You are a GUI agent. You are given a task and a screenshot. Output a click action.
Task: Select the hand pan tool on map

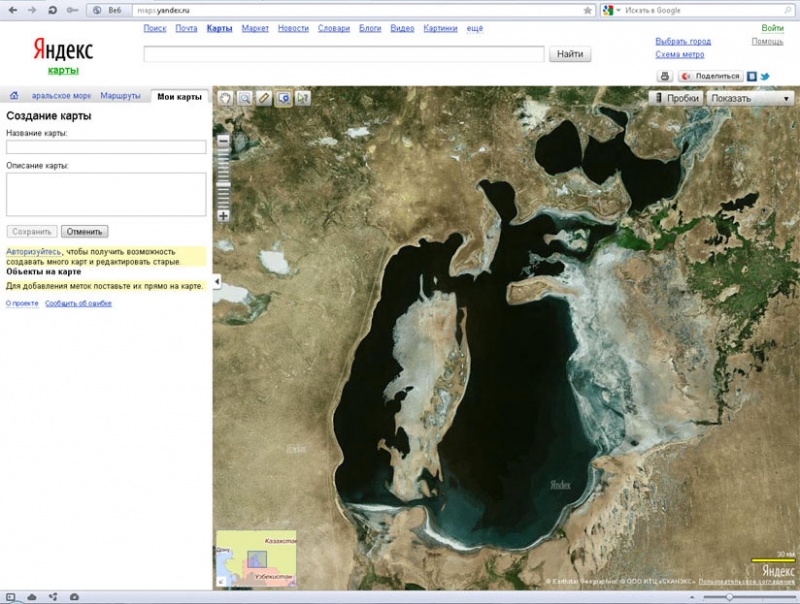[225, 98]
